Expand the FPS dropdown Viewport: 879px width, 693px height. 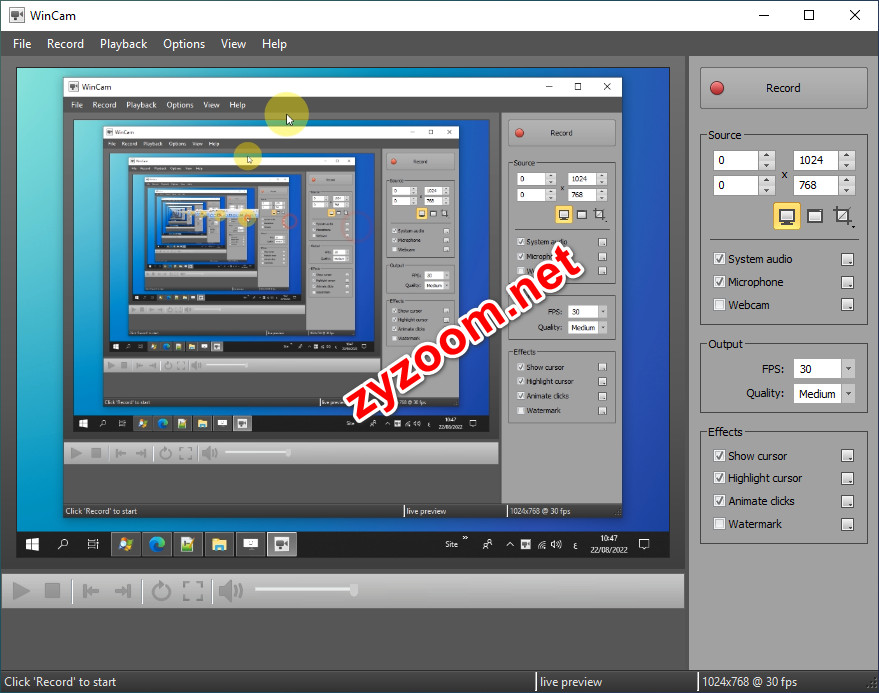pos(848,369)
